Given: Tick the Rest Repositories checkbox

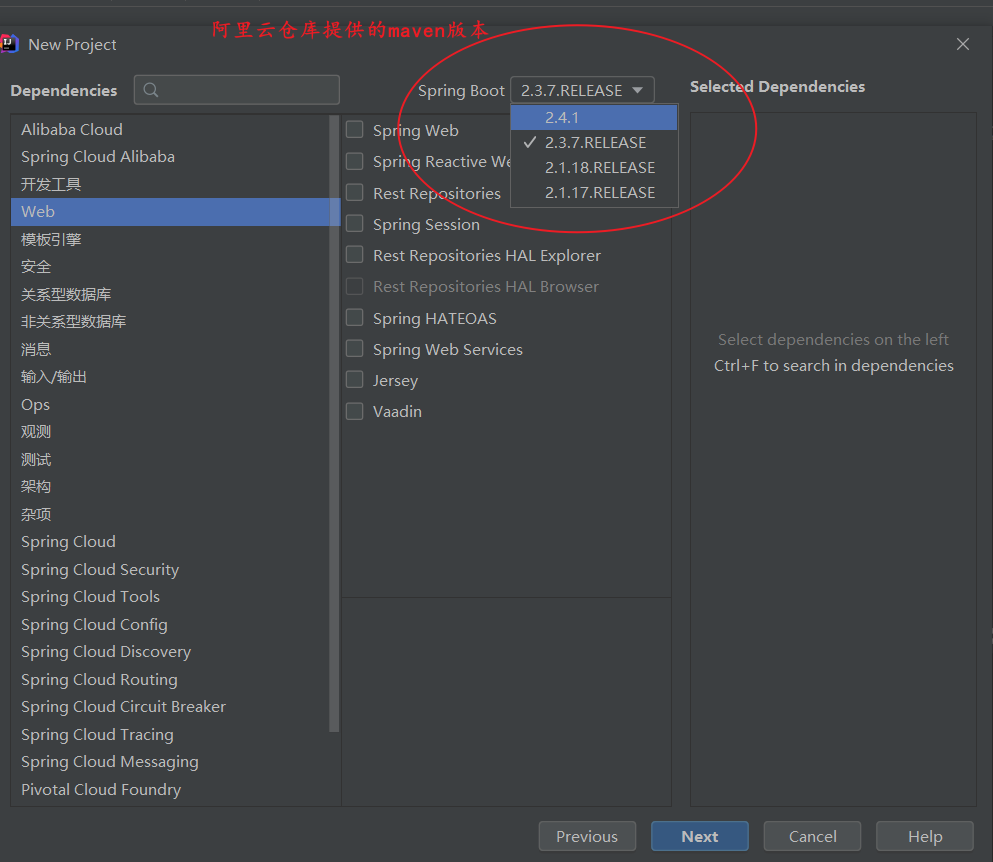Looking at the screenshot, I should click(x=355, y=193).
